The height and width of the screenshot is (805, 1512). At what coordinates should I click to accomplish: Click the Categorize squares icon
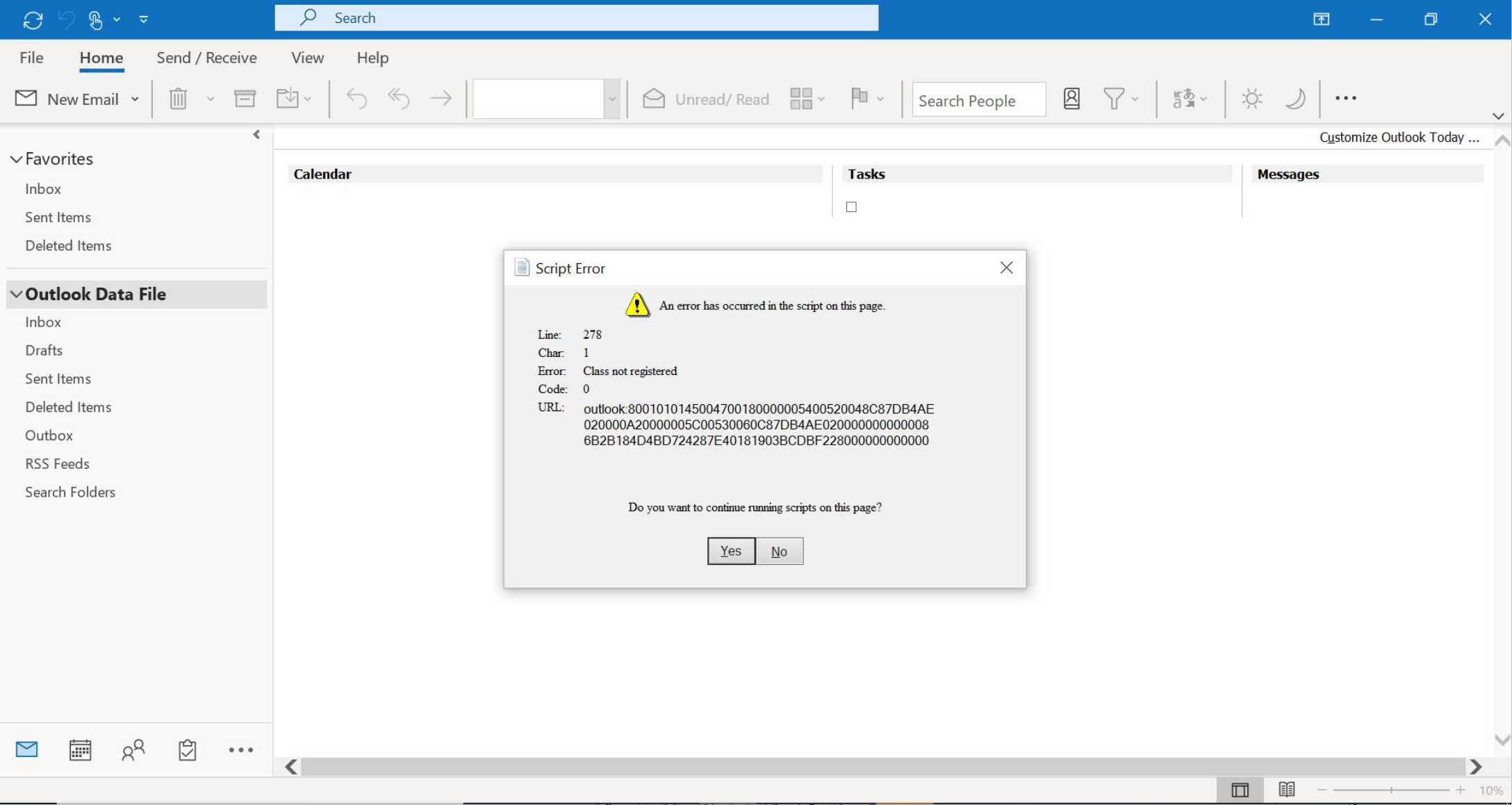(x=800, y=99)
